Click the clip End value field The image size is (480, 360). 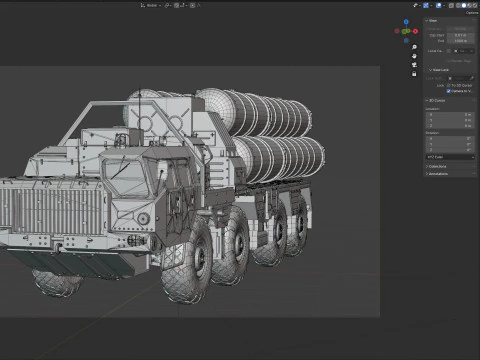click(461, 41)
